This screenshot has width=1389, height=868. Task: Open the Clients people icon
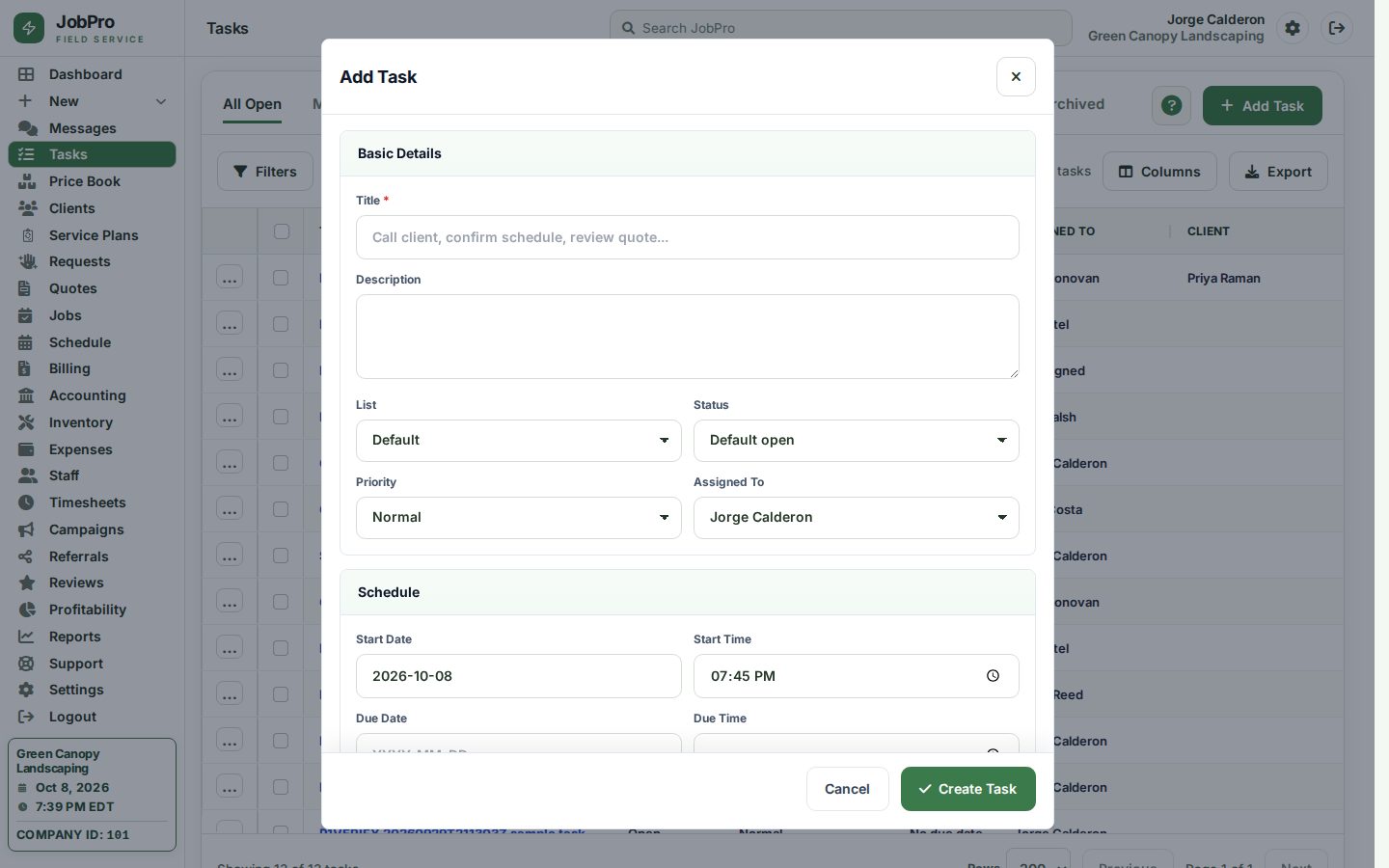(27, 208)
